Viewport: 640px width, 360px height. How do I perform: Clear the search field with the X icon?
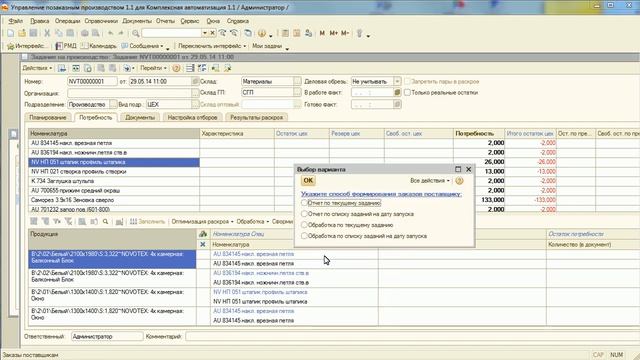[212, 33]
